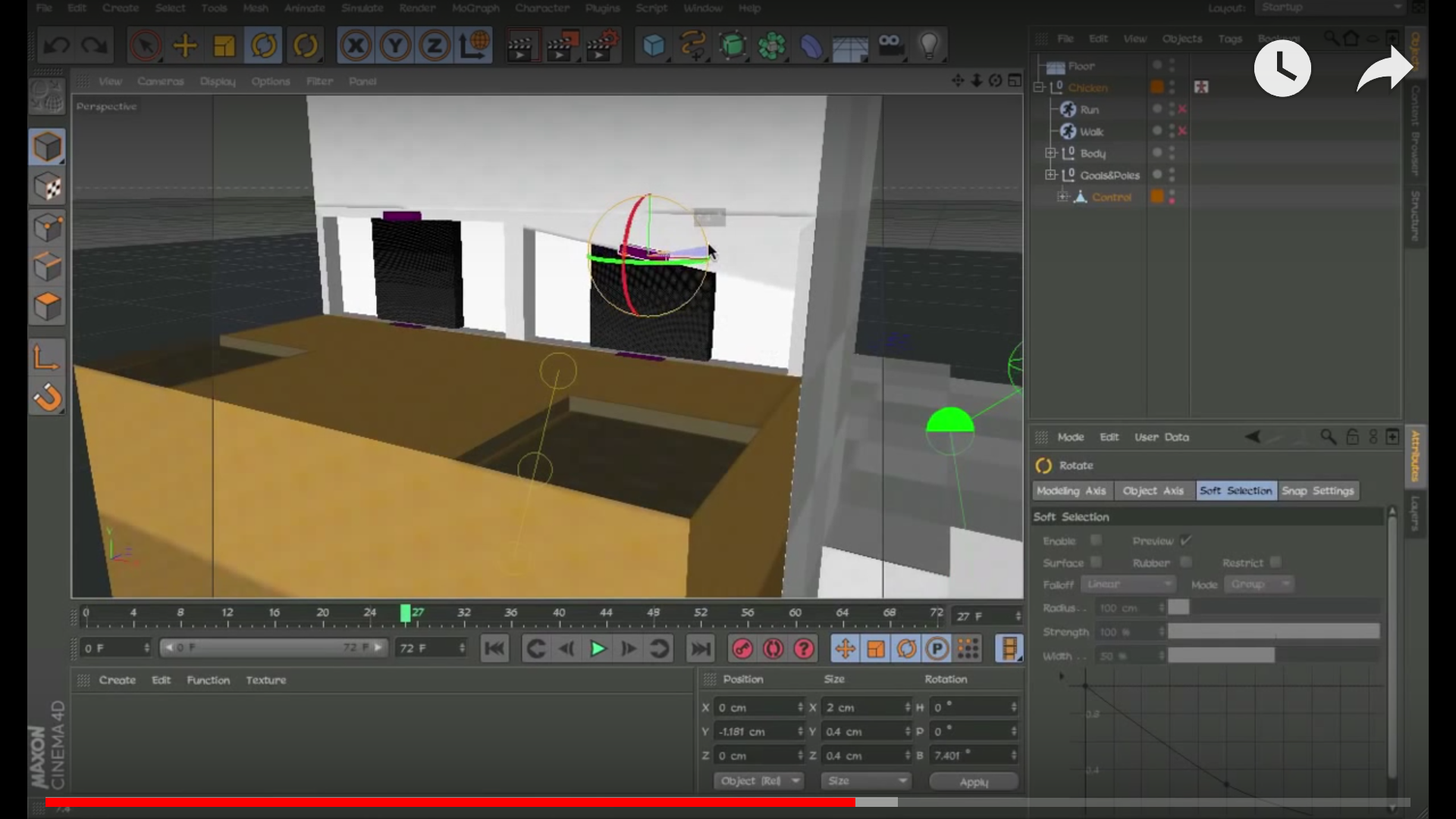Add a Cube primitive object

coord(653,46)
